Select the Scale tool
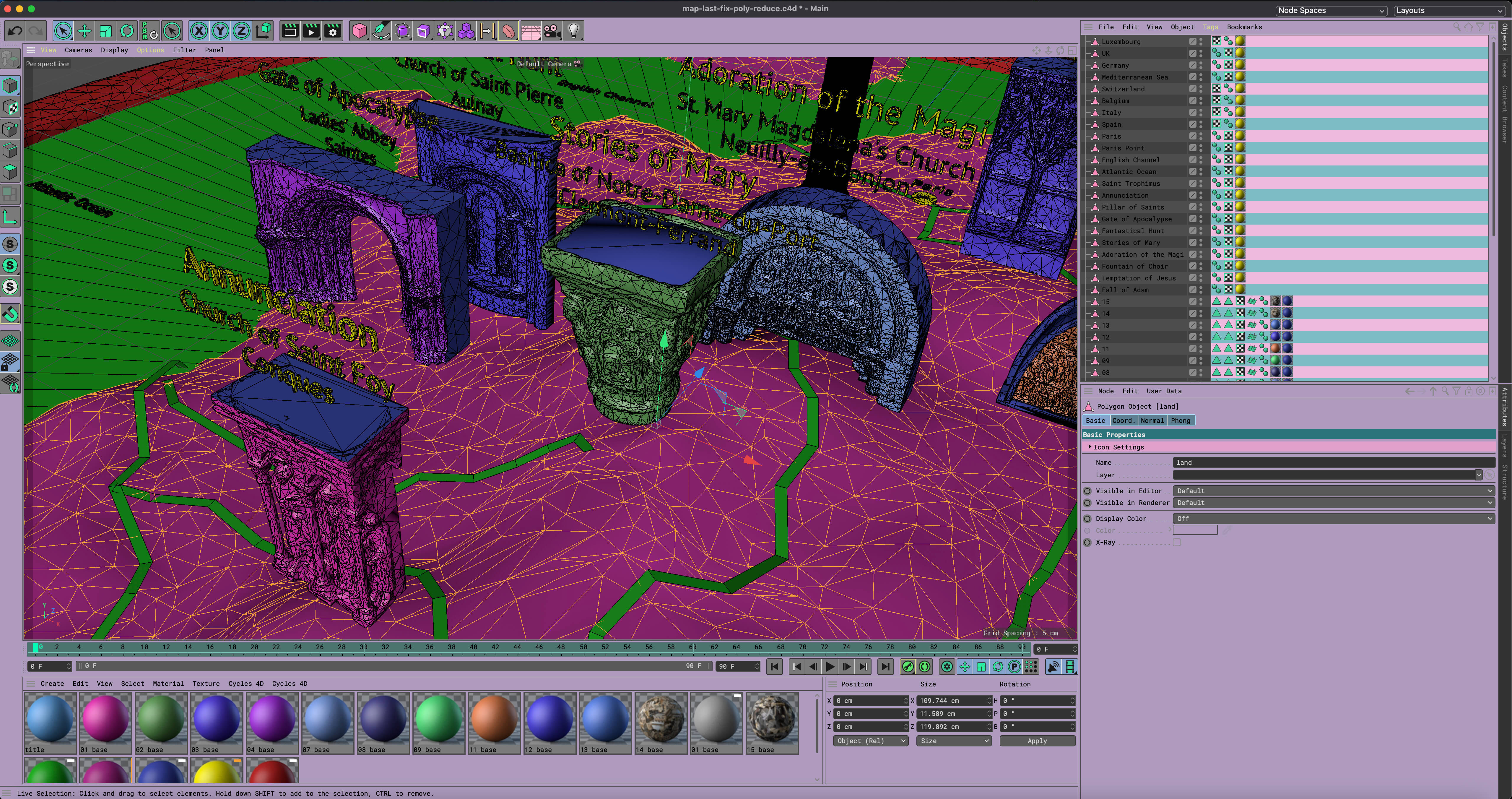The width and height of the screenshot is (1512, 799). pyautogui.click(x=106, y=30)
